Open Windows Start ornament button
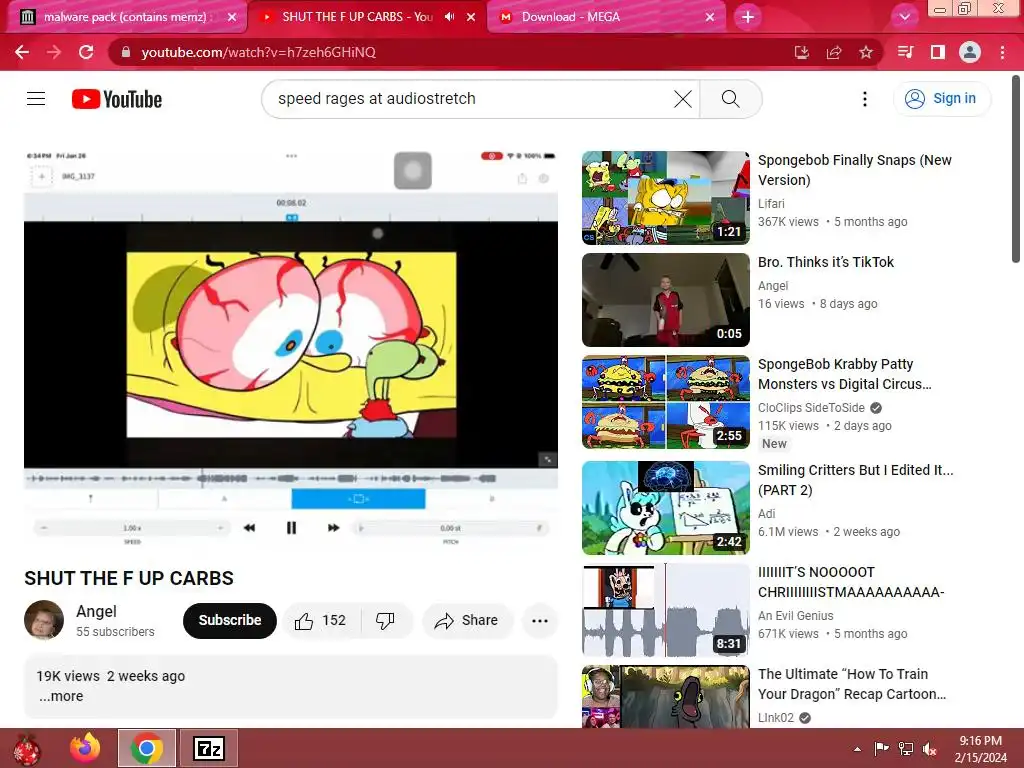 pos(27,748)
